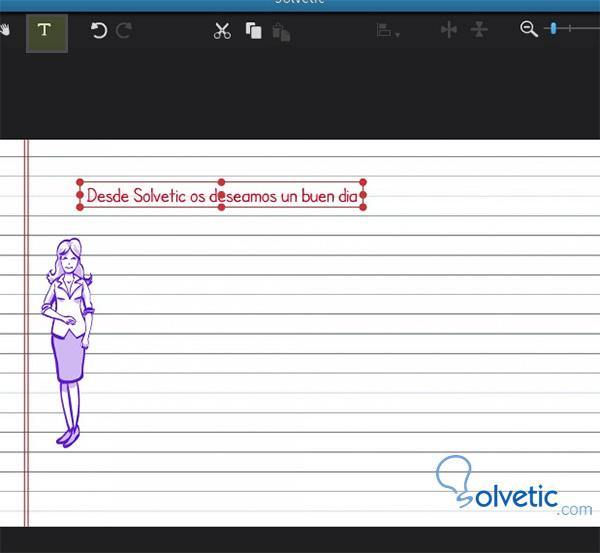
Task: Click the bottom-left handle of the text box
Action: [x=80, y=207]
